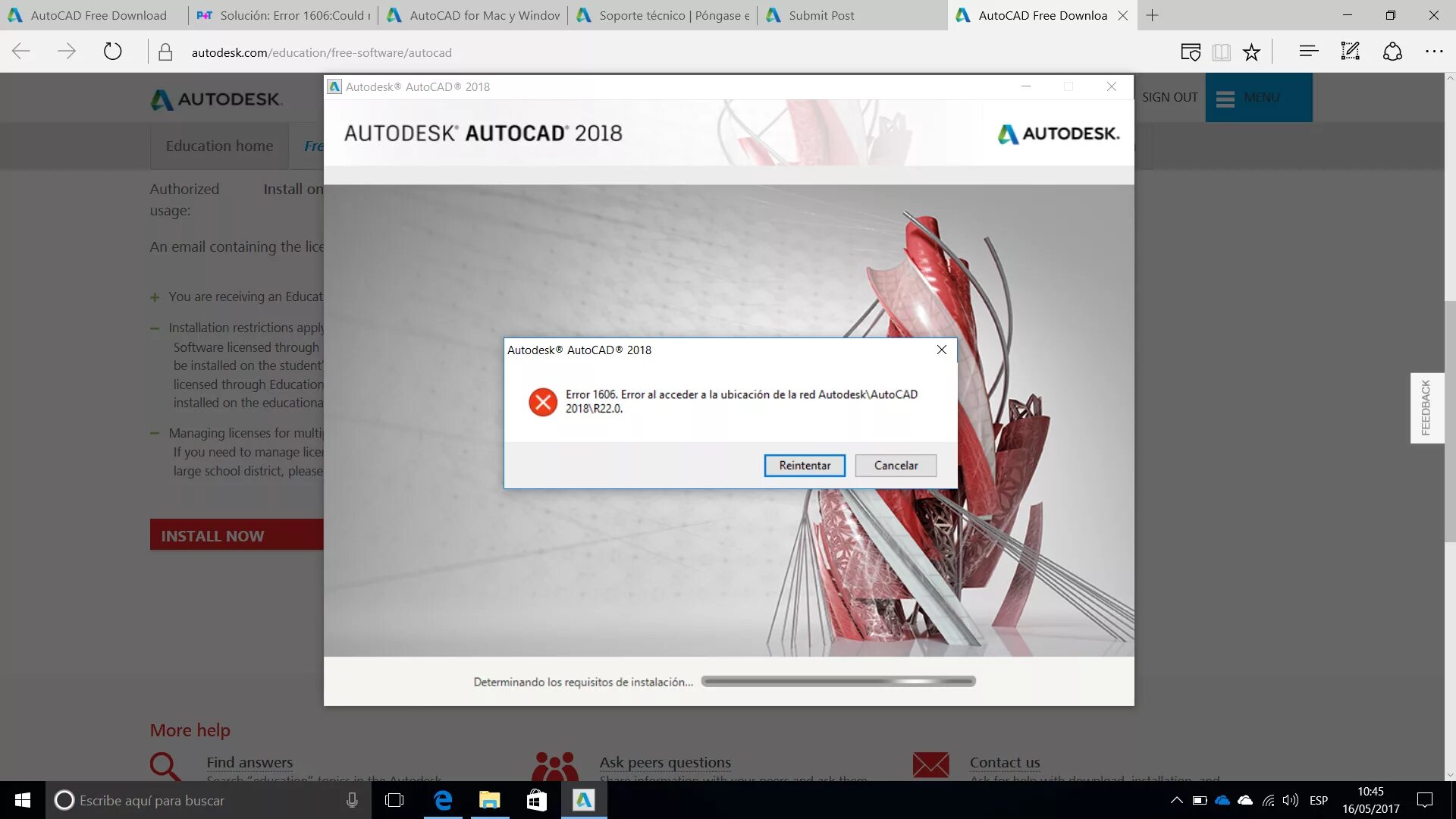
Task: Add page to favorites with star icon
Action: (1251, 52)
